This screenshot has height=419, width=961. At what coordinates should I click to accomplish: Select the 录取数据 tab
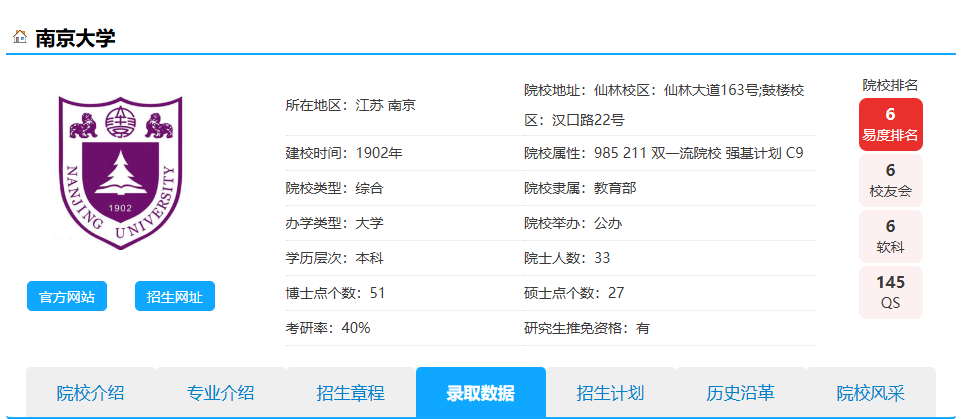click(481, 393)
